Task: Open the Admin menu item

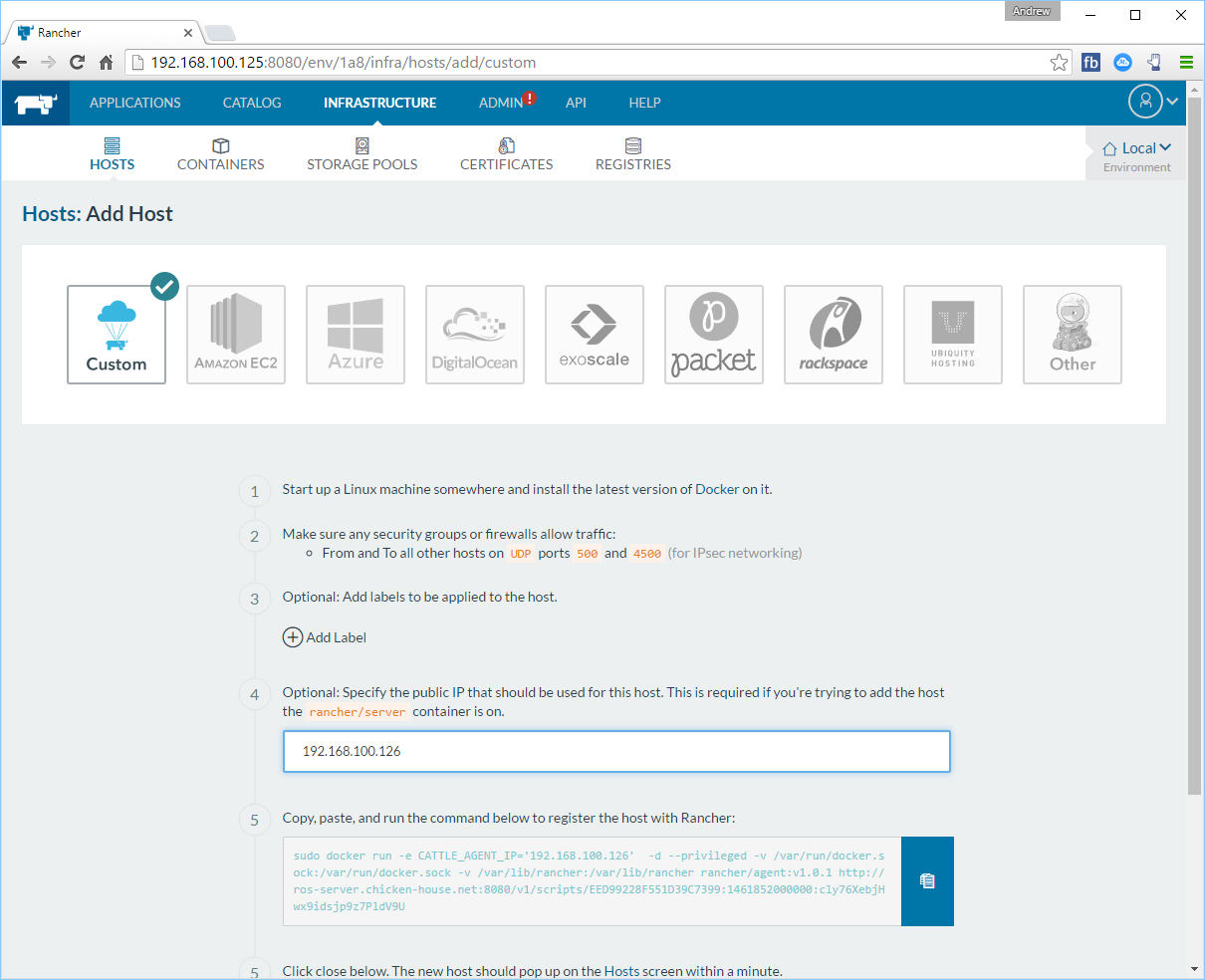Action: point(501,103)
